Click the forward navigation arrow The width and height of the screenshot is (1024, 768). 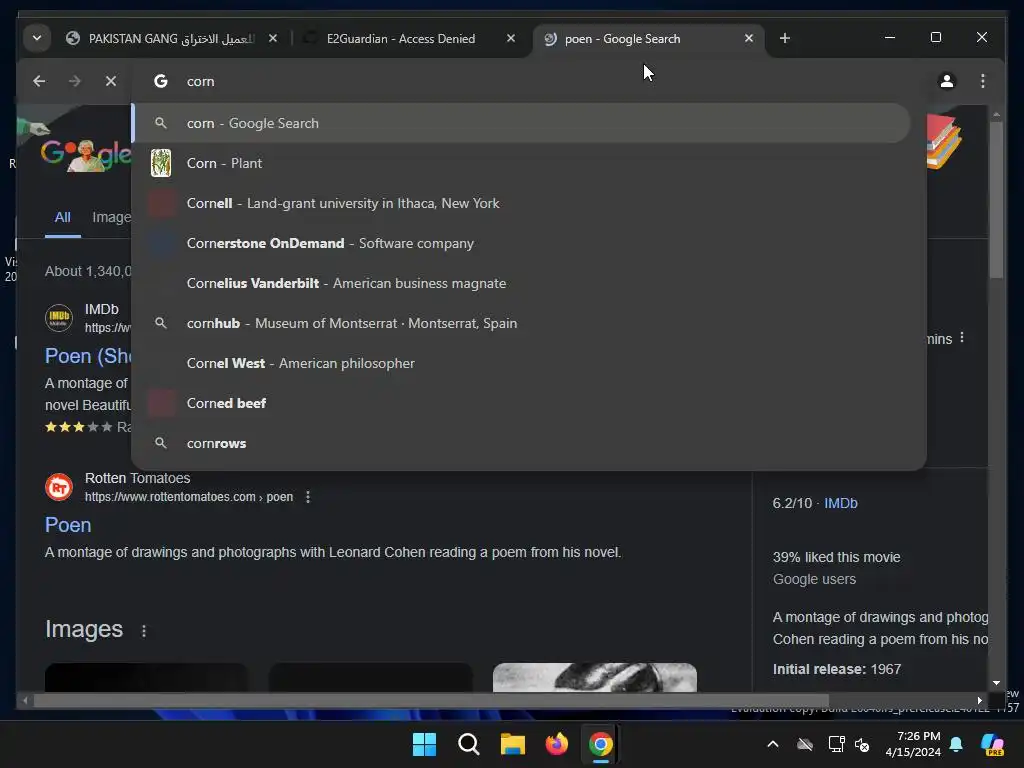pyautogui.click(x=74, y=81)
